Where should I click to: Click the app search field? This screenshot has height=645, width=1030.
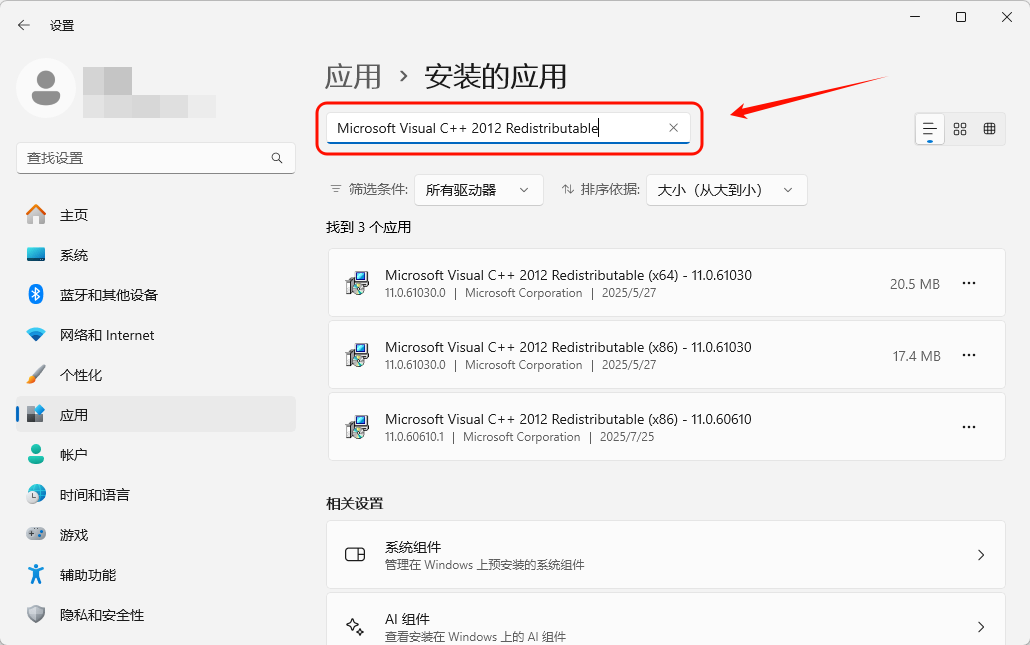508,128
